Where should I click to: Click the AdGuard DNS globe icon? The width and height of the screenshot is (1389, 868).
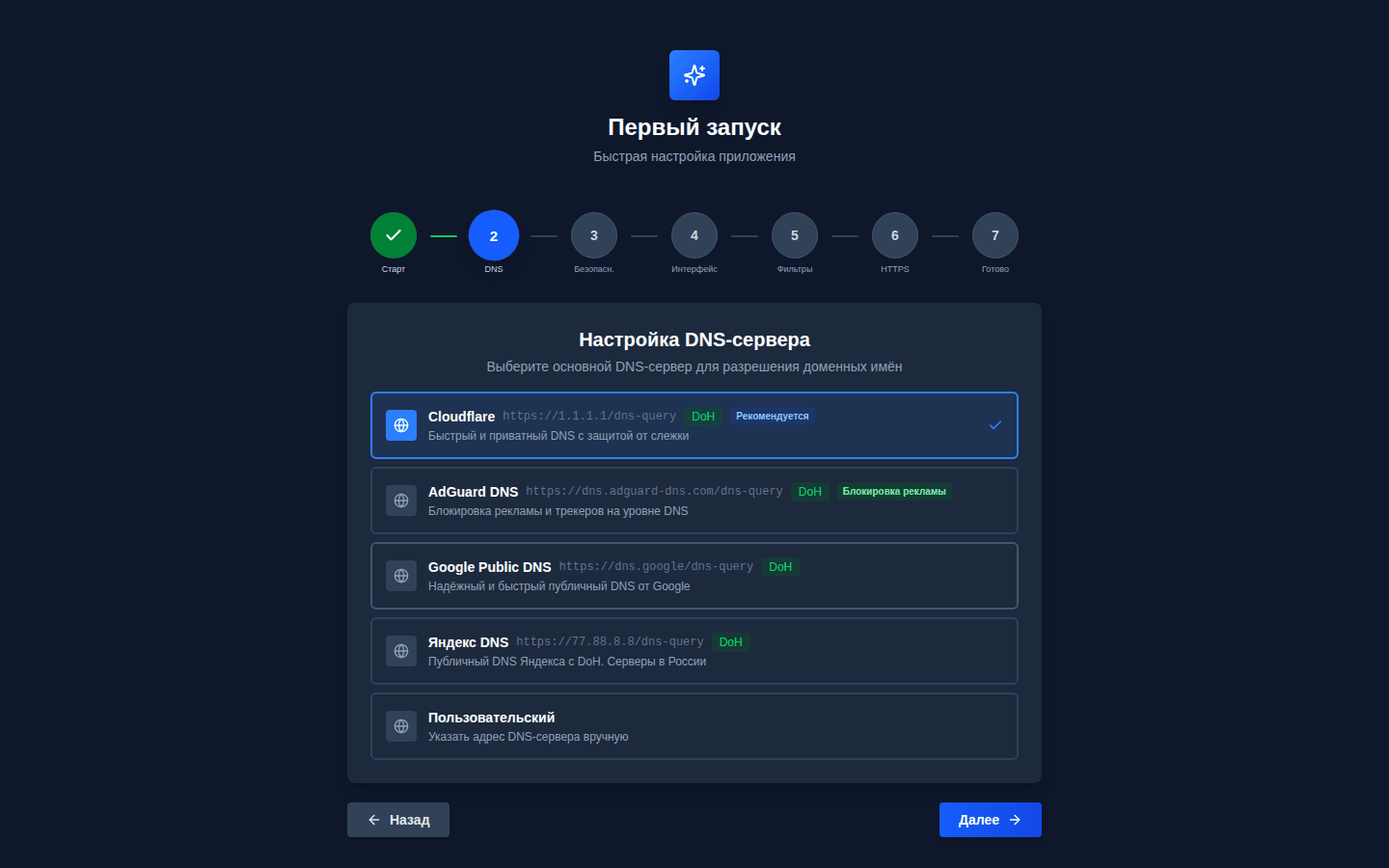click(x=401, y=501)
